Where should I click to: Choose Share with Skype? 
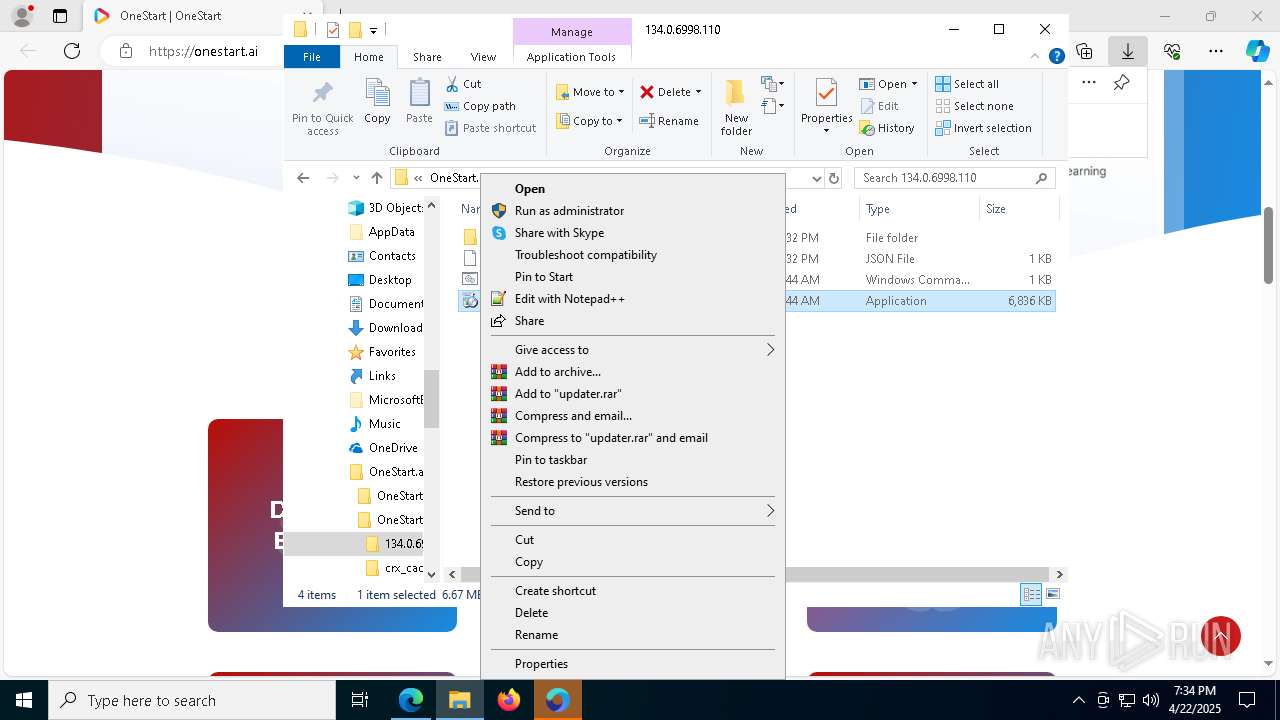[x=632, y=233]
